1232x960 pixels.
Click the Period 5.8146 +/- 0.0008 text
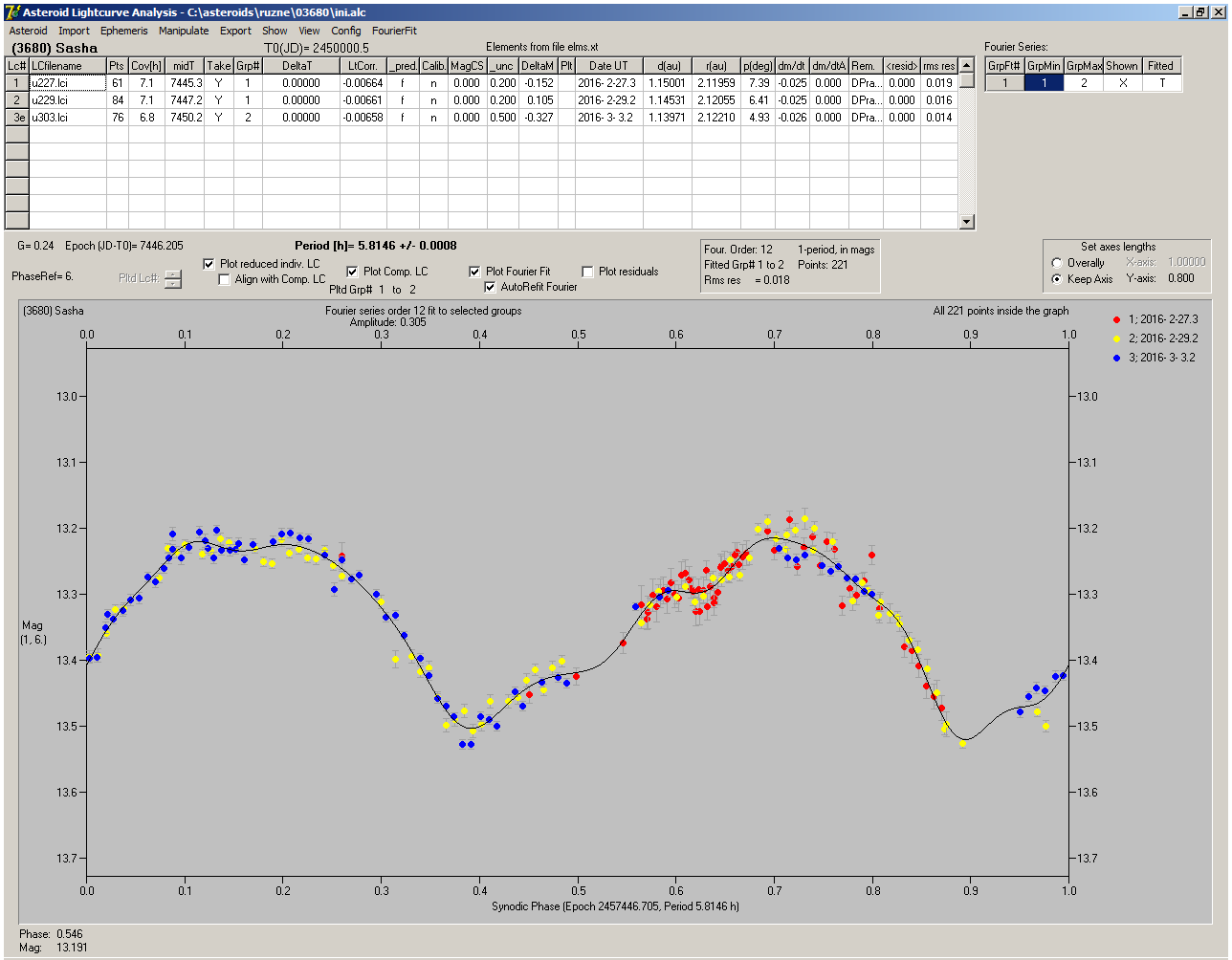pos(376,246)
